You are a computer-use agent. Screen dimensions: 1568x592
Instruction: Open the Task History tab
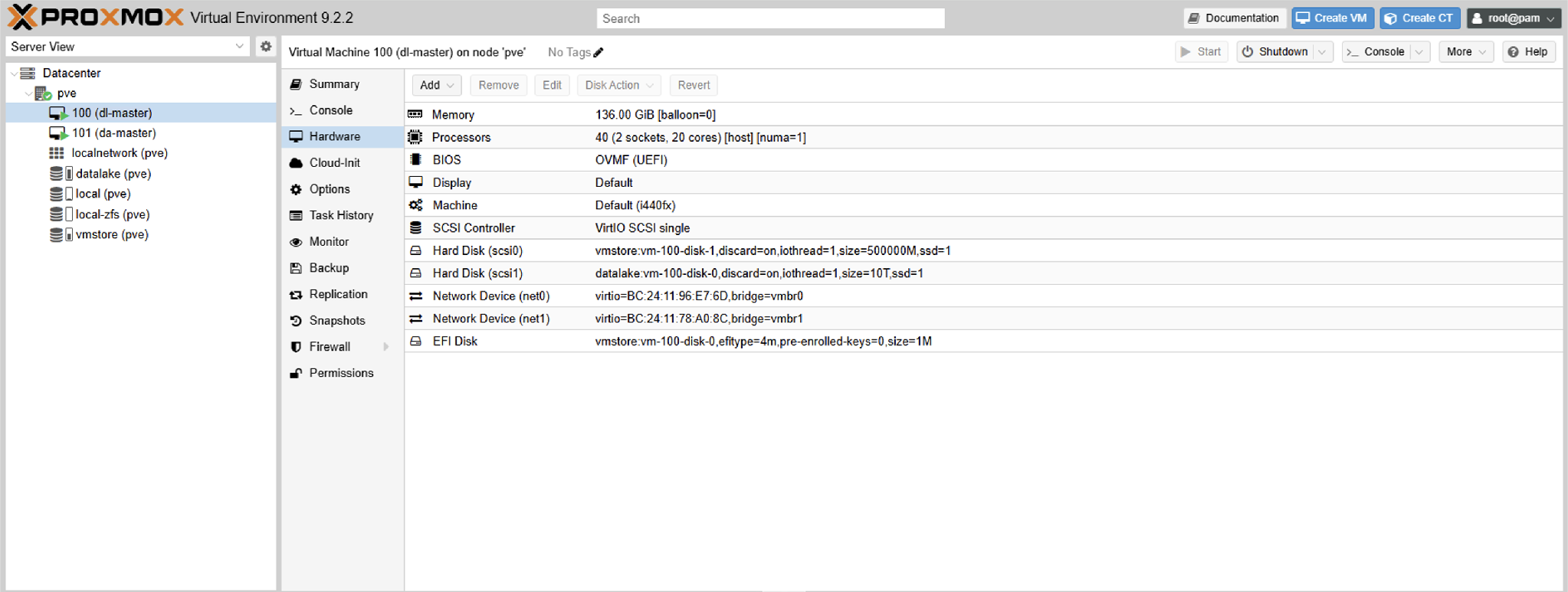[x=342, y=215]
